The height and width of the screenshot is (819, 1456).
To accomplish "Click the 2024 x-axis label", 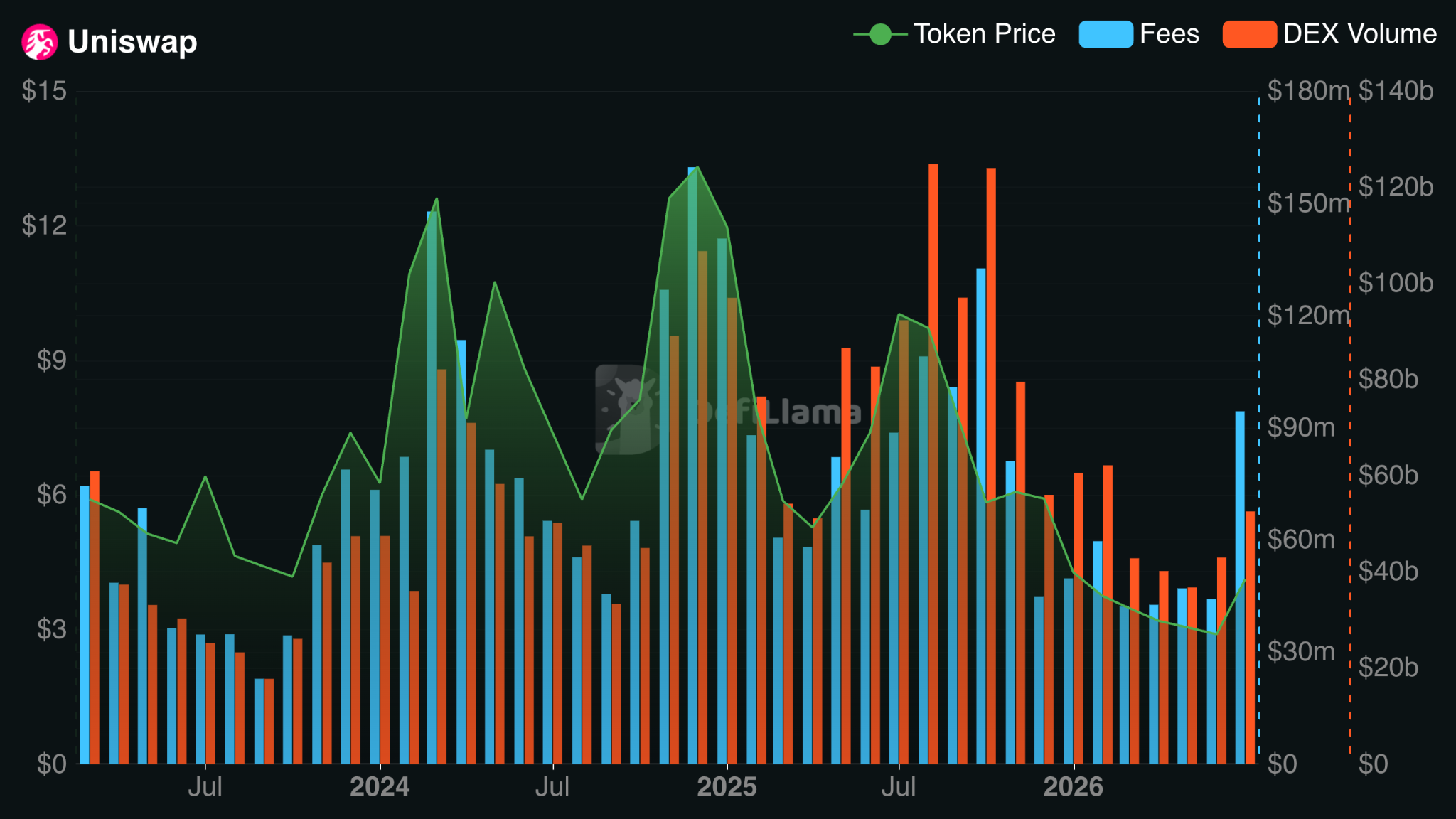I will 380,787.
